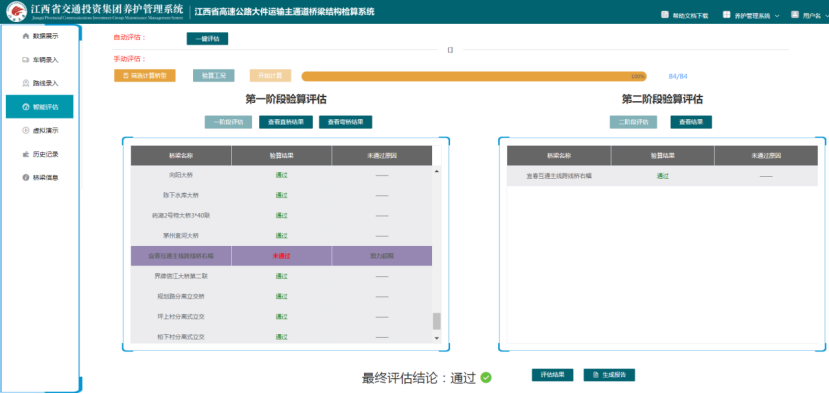Open 桥梁信息 via its info icon

(x=25, y=178)
